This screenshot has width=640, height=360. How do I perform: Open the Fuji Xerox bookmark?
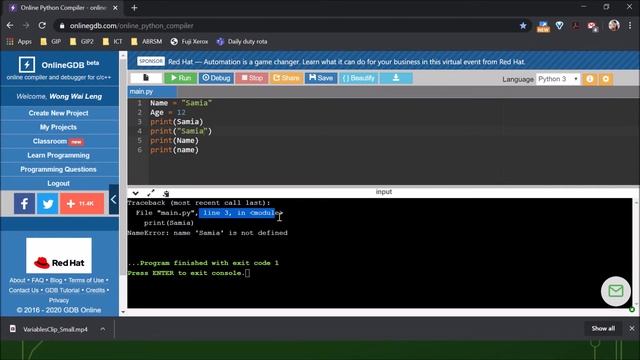189,42
